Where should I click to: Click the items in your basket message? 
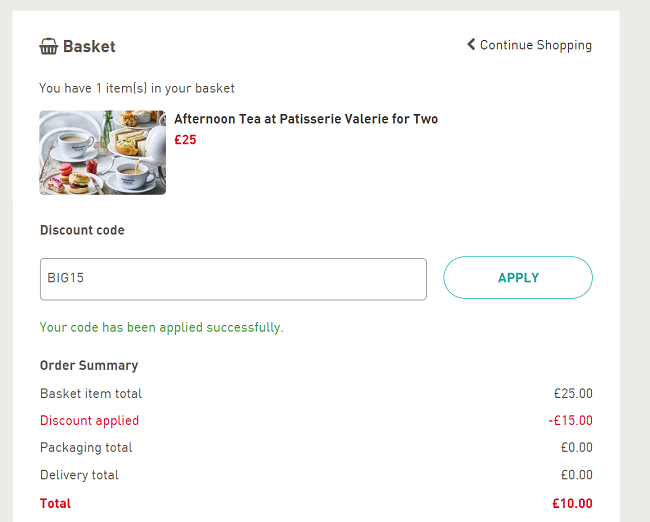pyautogui.click(x=137, y=88)
